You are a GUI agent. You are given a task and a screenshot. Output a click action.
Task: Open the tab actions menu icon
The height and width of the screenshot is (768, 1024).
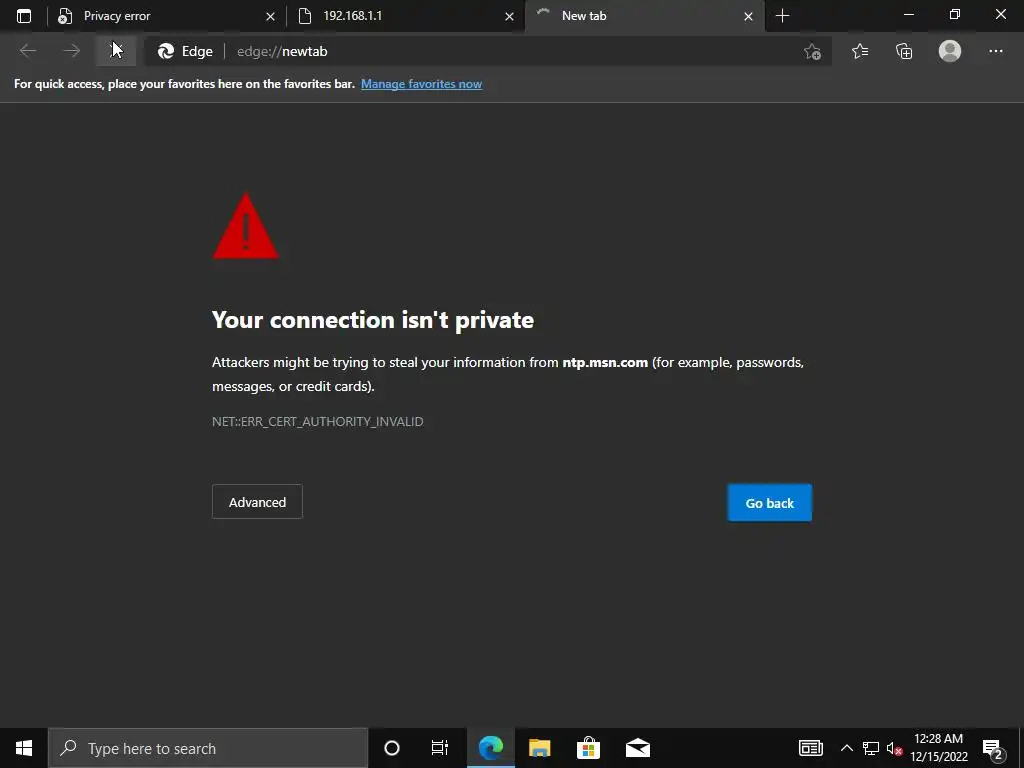(24, 16)
